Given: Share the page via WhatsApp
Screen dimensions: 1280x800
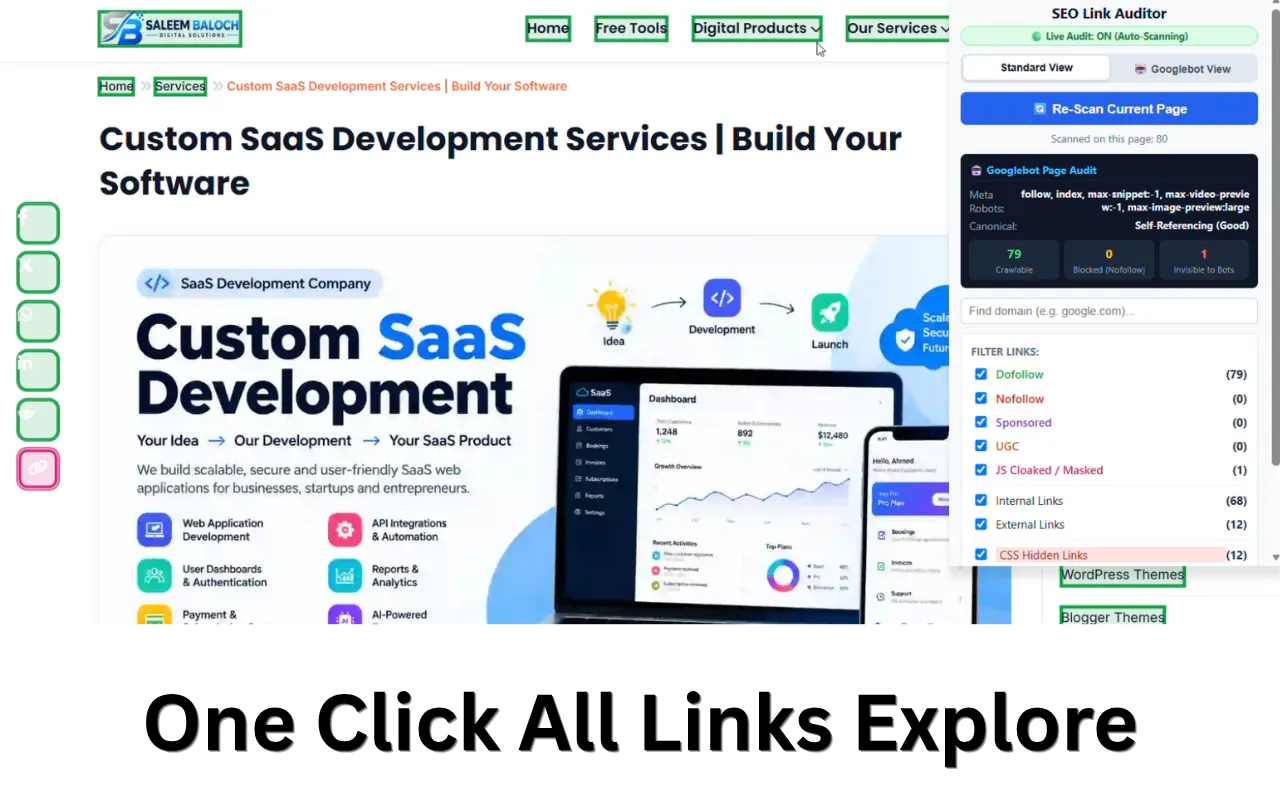Looking at the screenshot, I should pyautogui.click(x=38, y=321).
